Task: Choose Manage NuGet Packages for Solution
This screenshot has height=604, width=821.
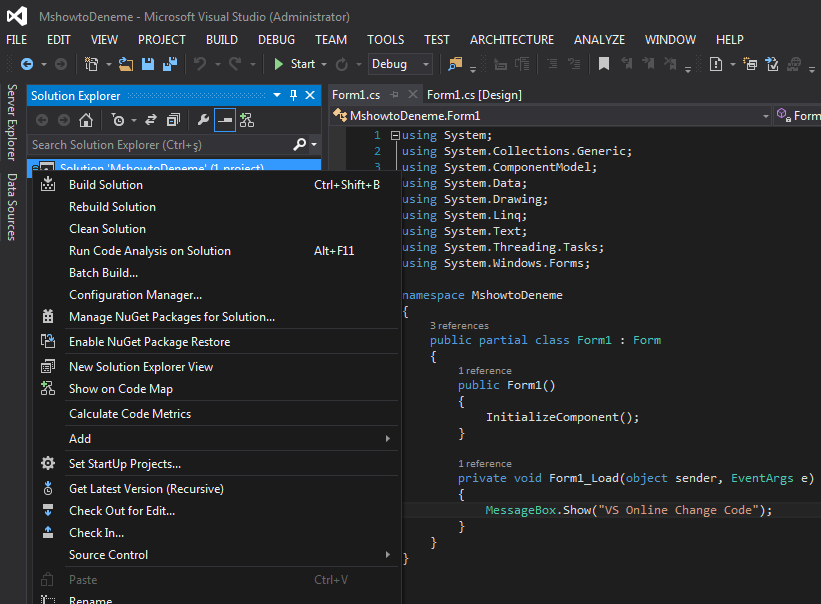Action: click(217, 317)
